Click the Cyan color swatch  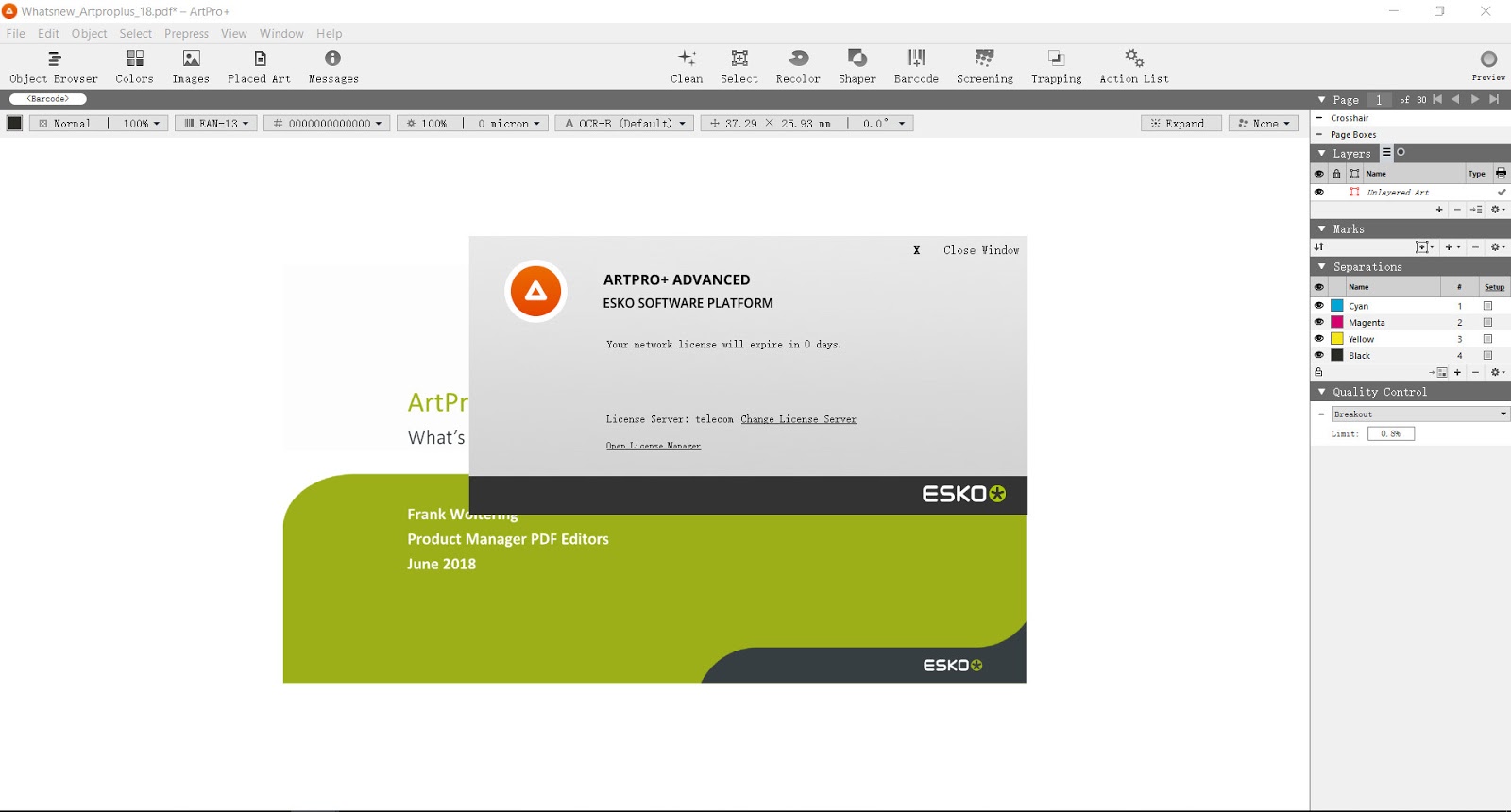coord(1337,306)
